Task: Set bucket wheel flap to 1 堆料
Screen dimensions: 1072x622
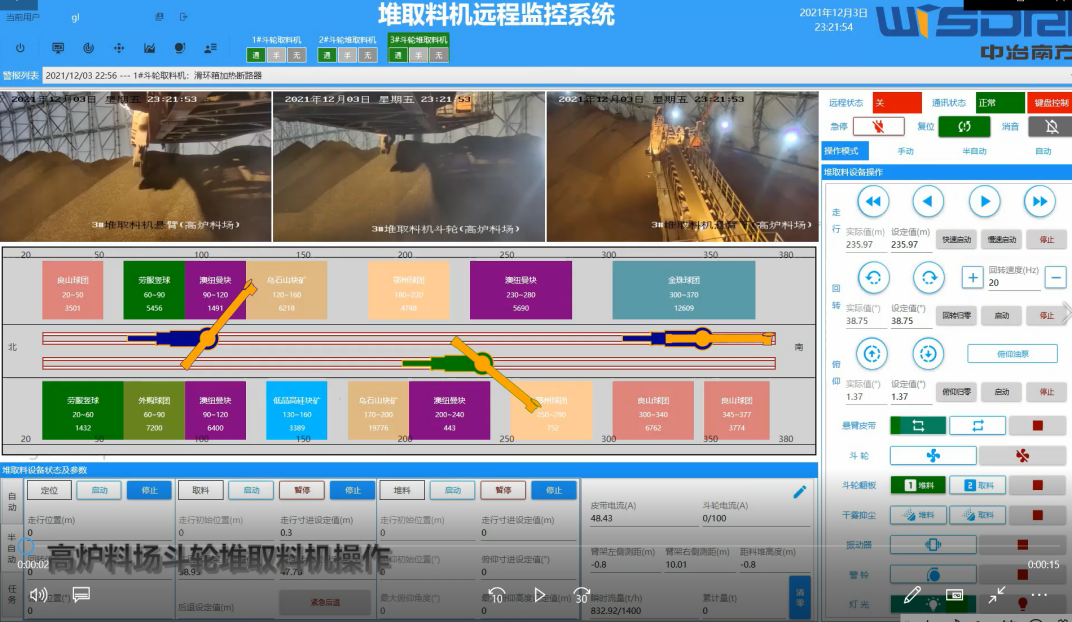Action: 918,485
